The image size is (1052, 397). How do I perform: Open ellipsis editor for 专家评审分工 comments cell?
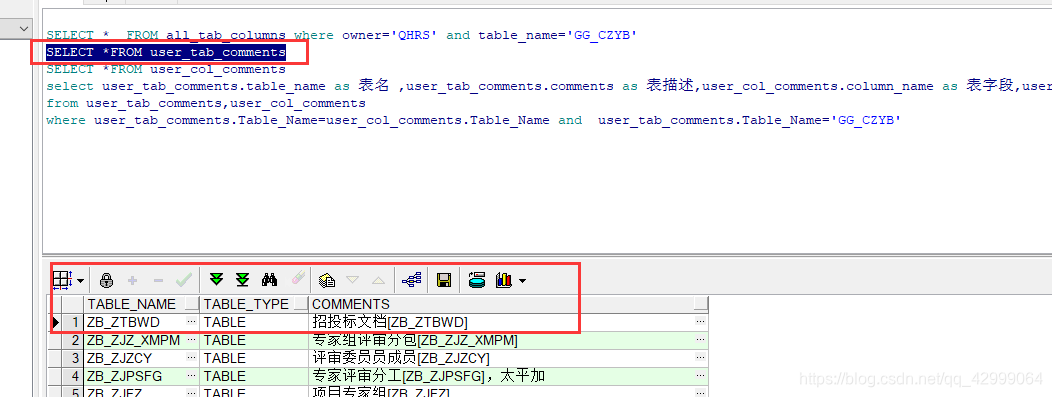(x=700, y=376)
